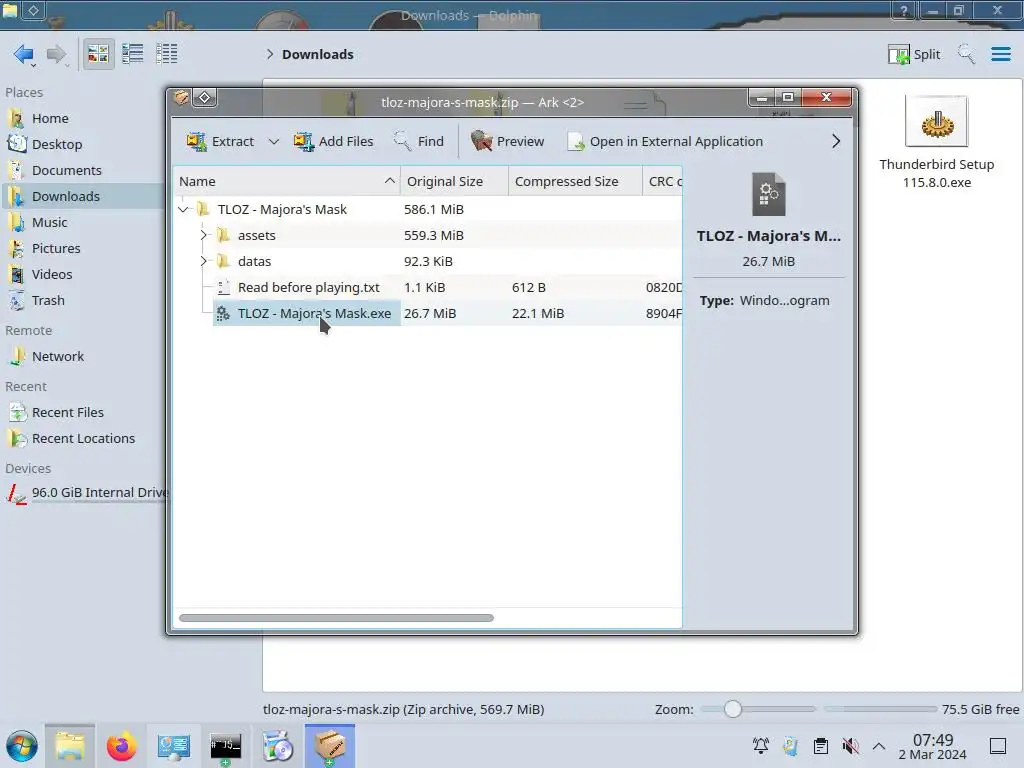Click the horizontal scrollbar in Ark

336,618
